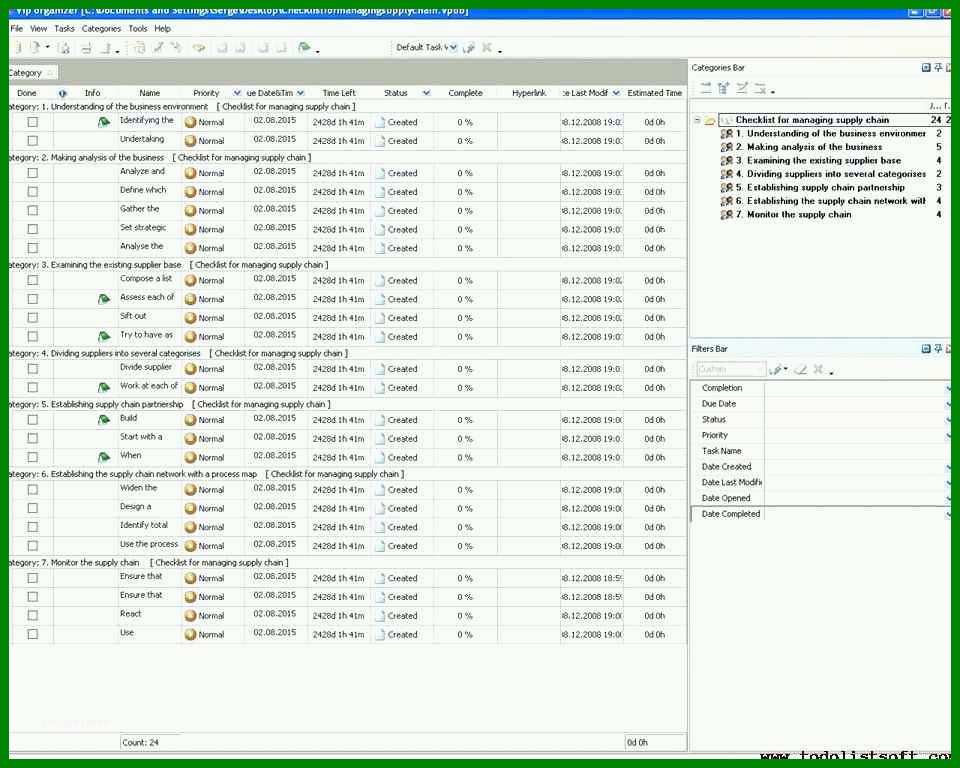Click first icon in Categories Bar toolbar
Image resolution: width=960 pixels, height=768 pixels.
point(706,88)
